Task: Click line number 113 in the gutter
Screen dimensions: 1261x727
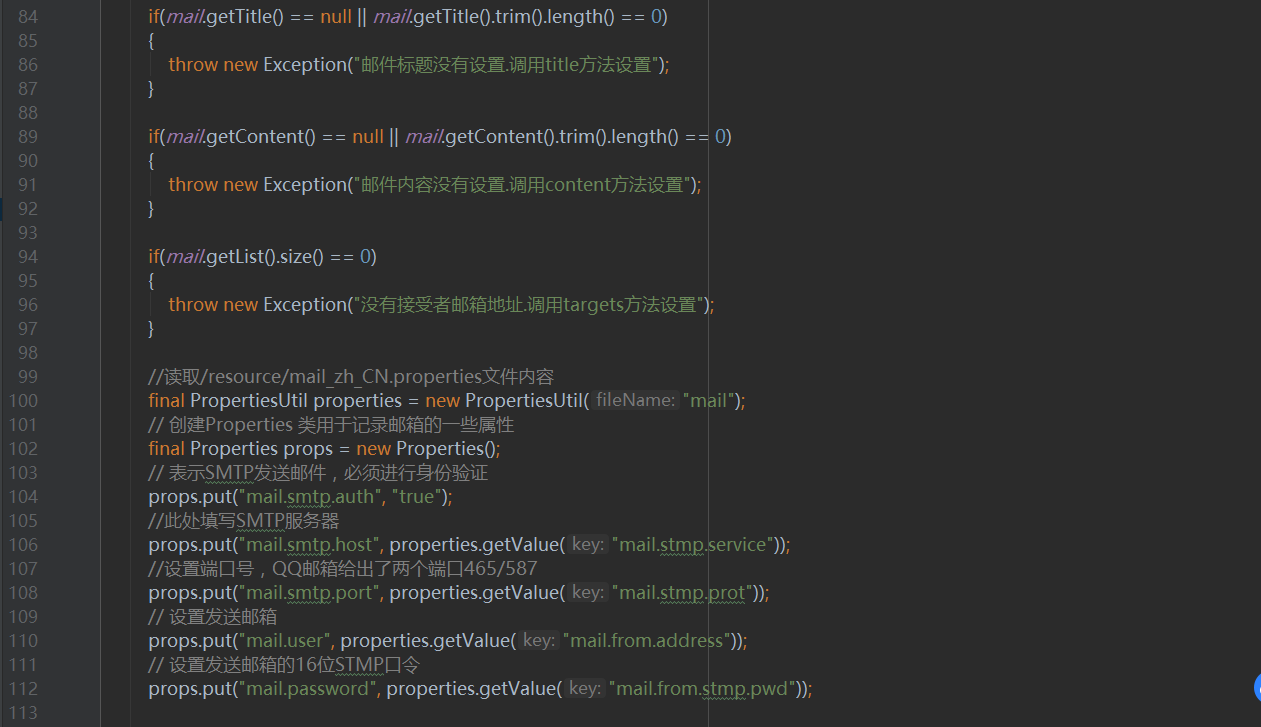Action: tap(23, 712)
